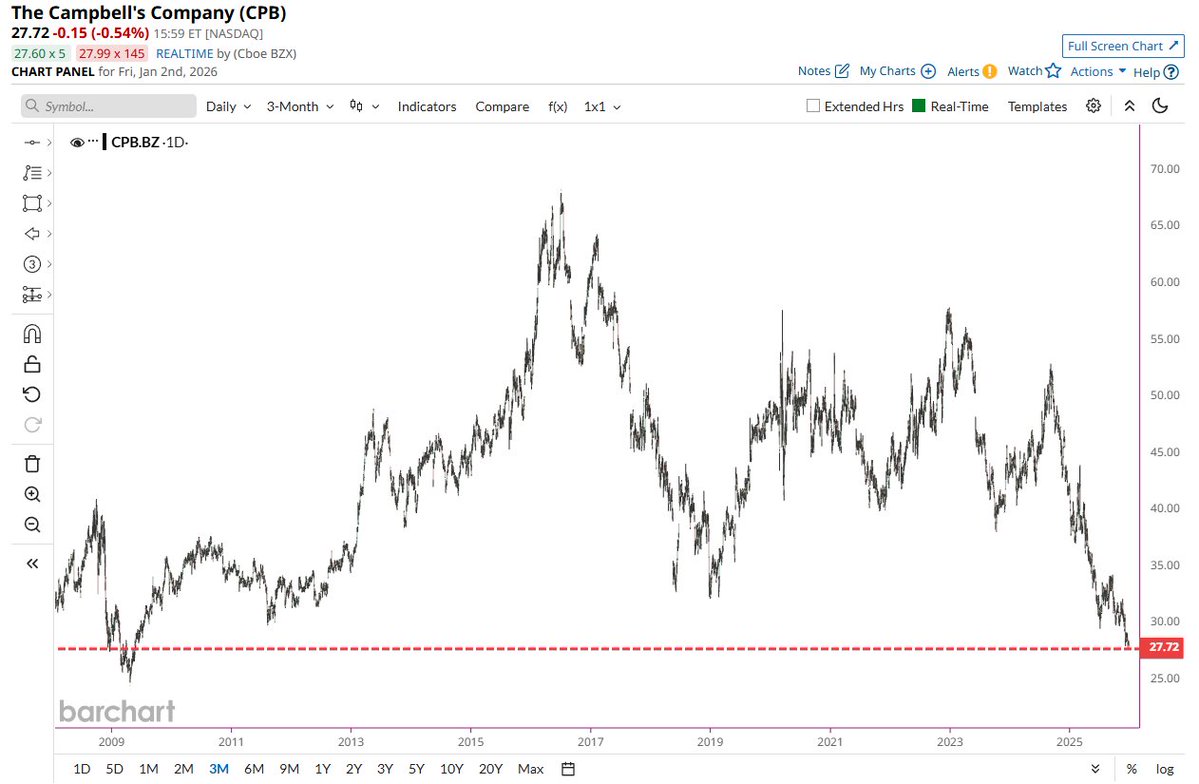
Task: Switch to dark mode with the moon icon
Action: [x=1159, y=106]
